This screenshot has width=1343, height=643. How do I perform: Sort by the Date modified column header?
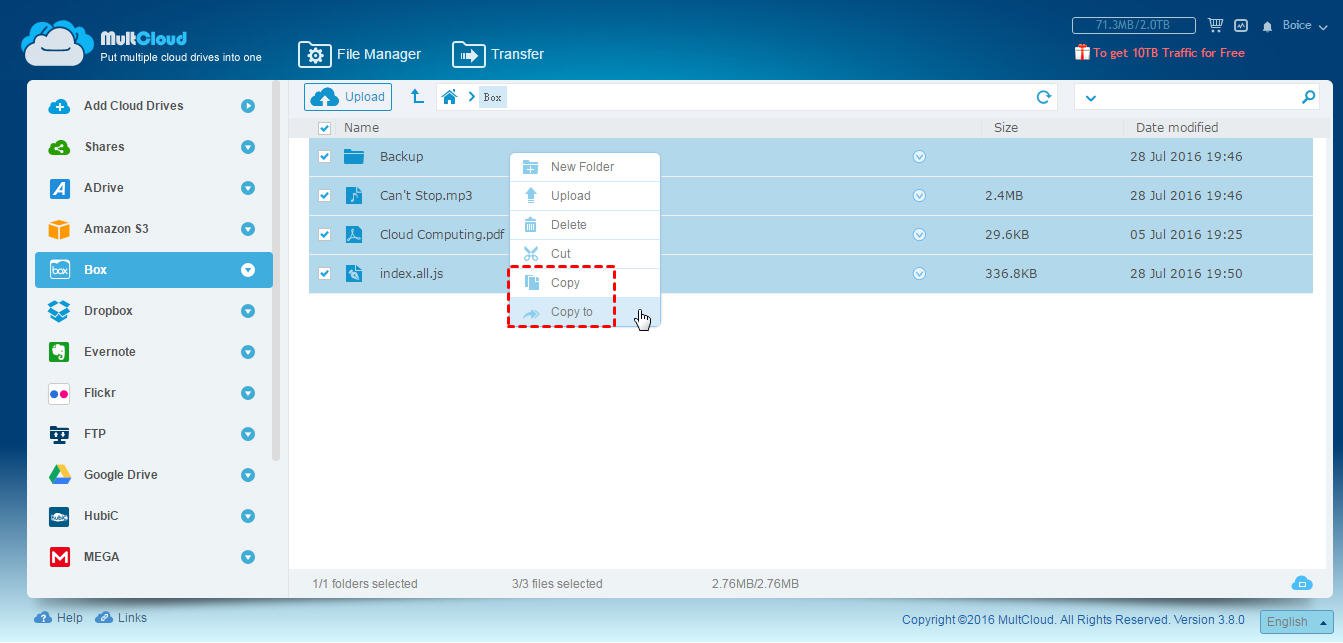coord(1177,128)
